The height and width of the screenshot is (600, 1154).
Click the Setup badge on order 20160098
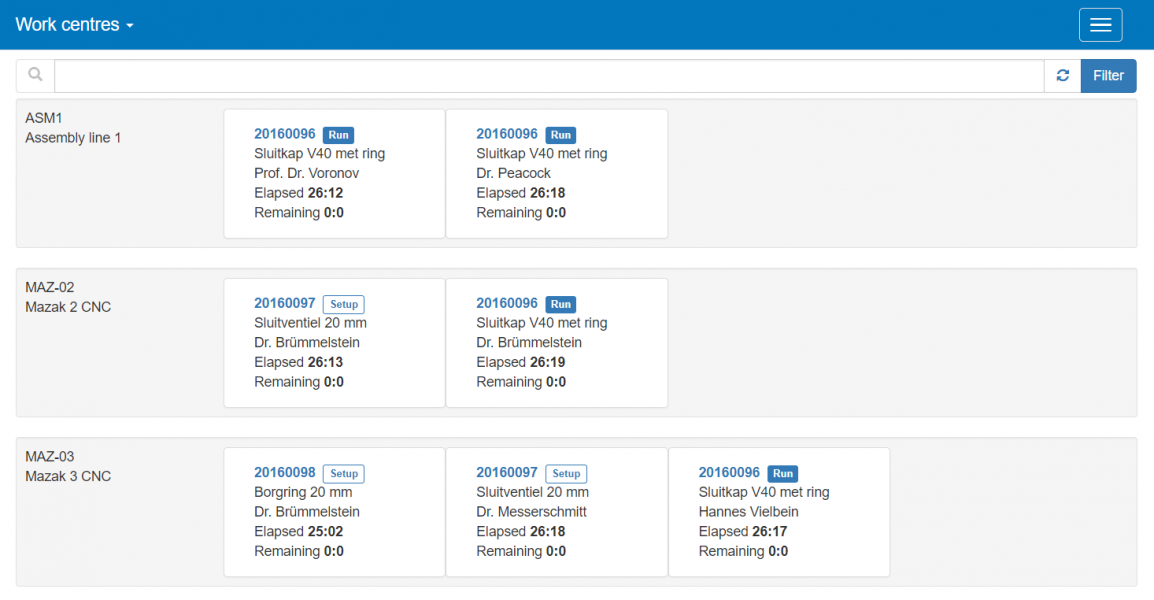tap(344, 474)
